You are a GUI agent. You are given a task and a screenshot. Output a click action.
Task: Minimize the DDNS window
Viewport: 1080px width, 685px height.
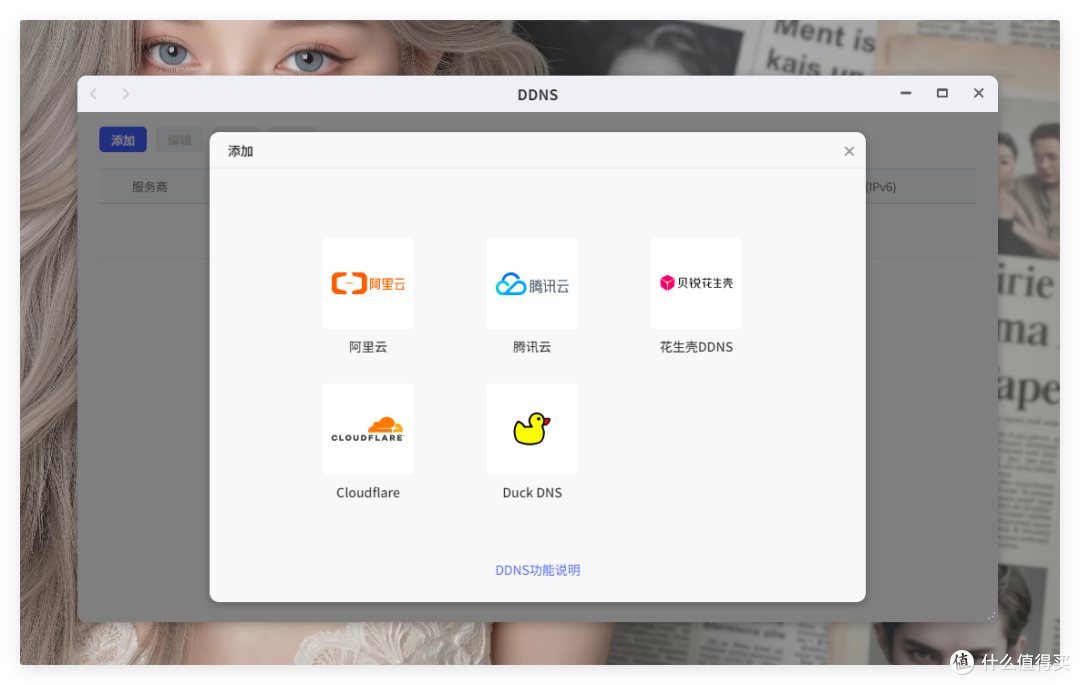906,93
